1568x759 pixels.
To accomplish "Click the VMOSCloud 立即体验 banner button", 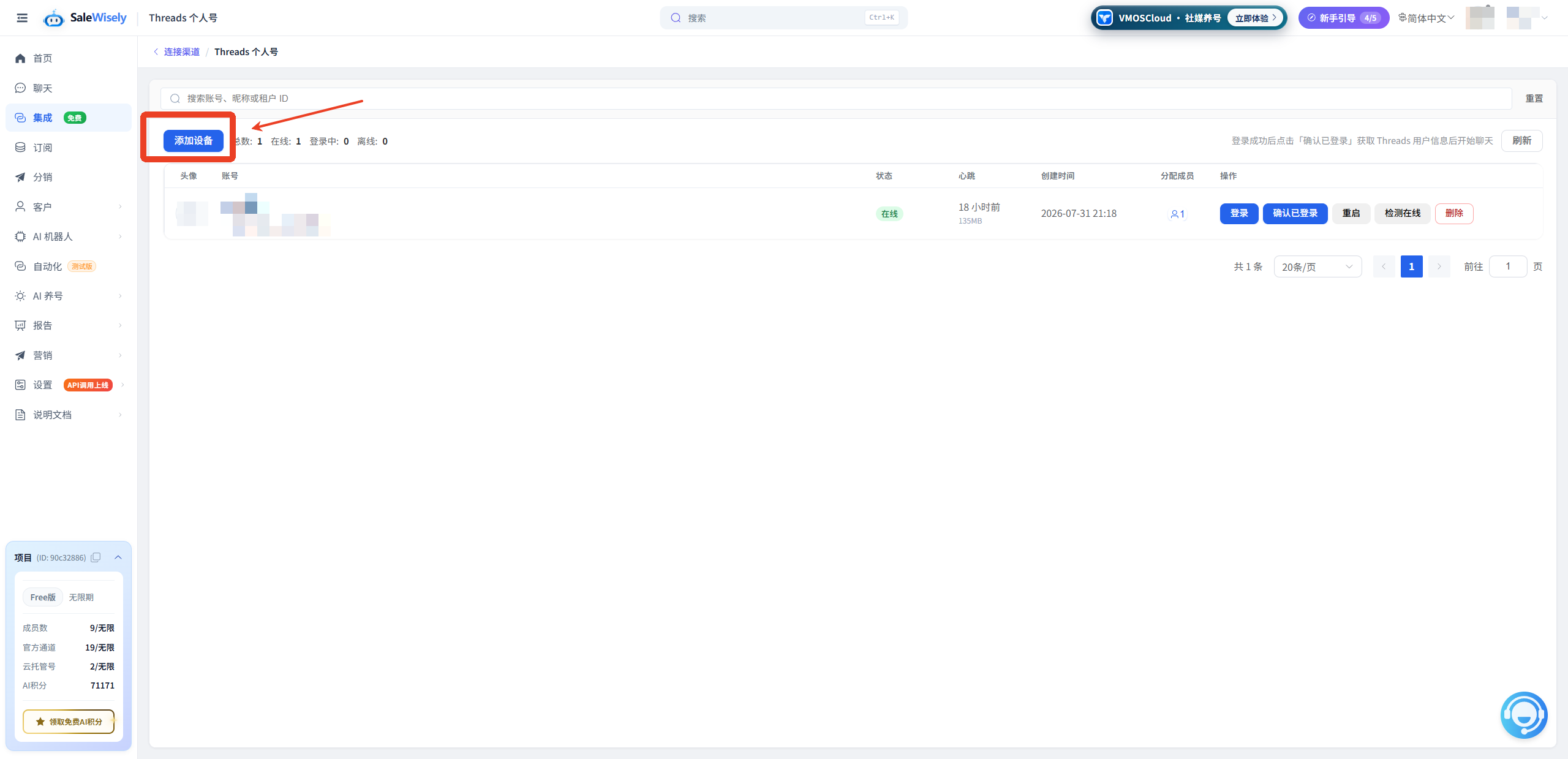I will tap(1254, 18).
